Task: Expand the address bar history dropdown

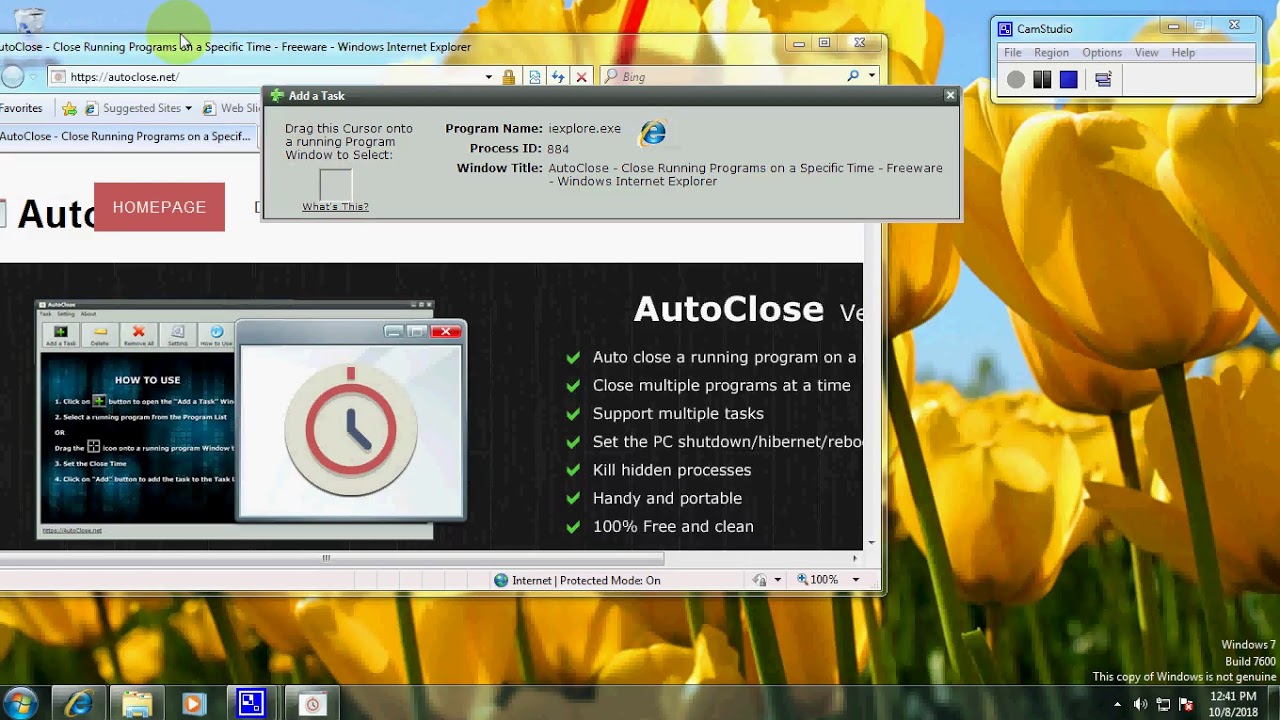Action: click(488, 77)
